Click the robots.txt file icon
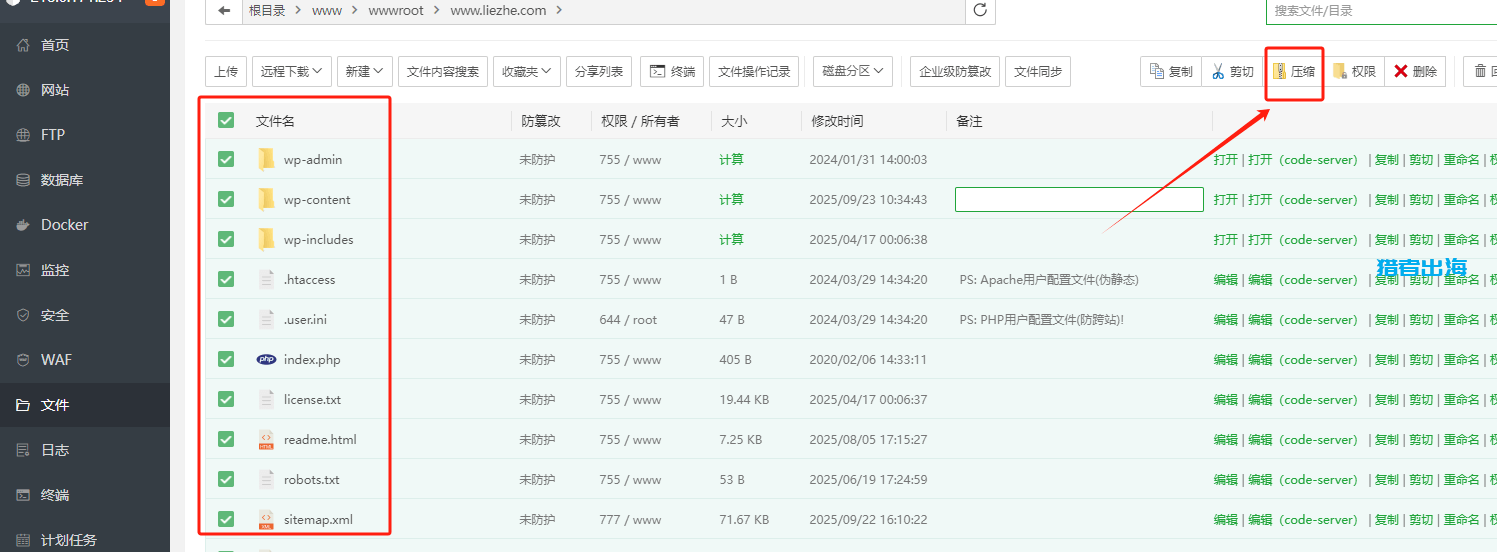Image resolution: width=1497 pixels, height=552 pixels. point(266,479)
